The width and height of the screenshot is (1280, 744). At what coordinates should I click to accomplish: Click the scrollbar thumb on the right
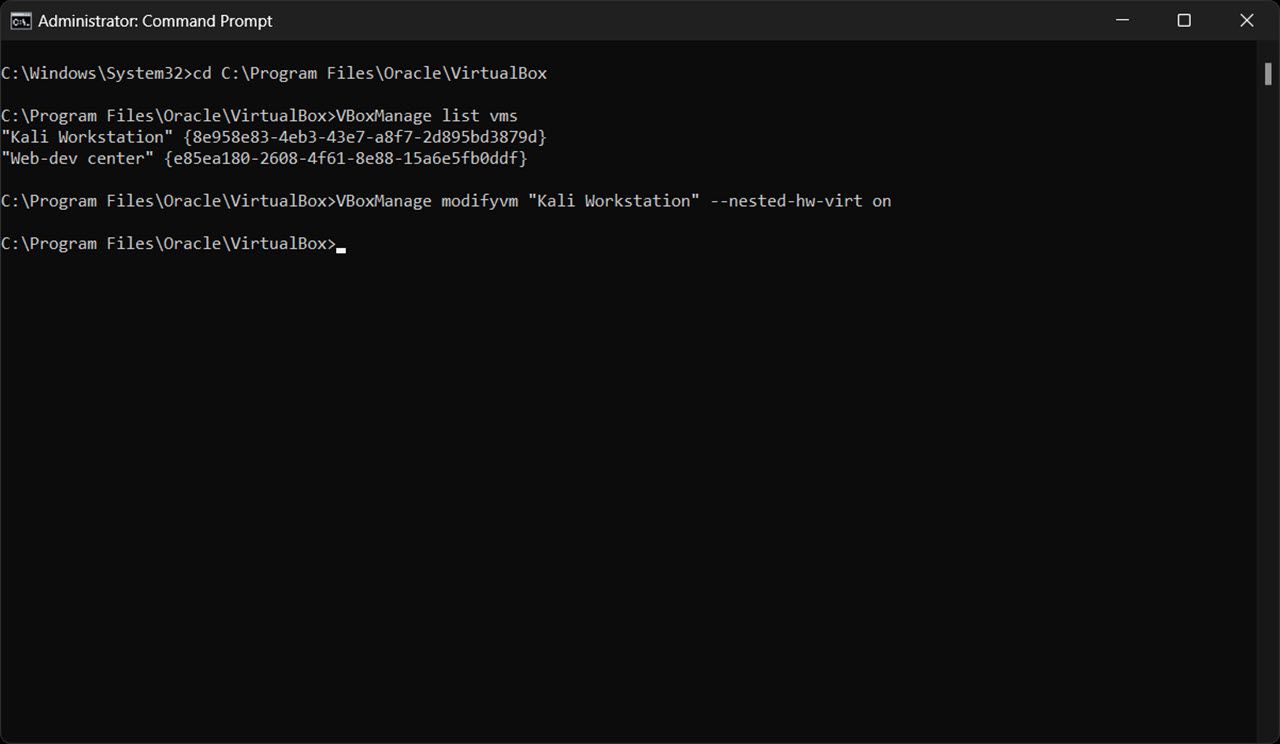1267,73
